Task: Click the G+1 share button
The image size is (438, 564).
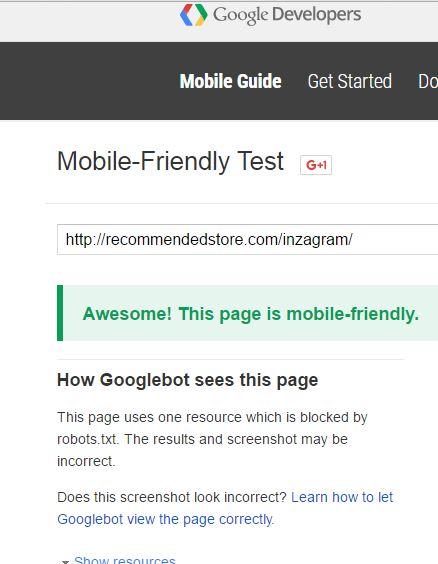Action: click(x=316, y=165)
